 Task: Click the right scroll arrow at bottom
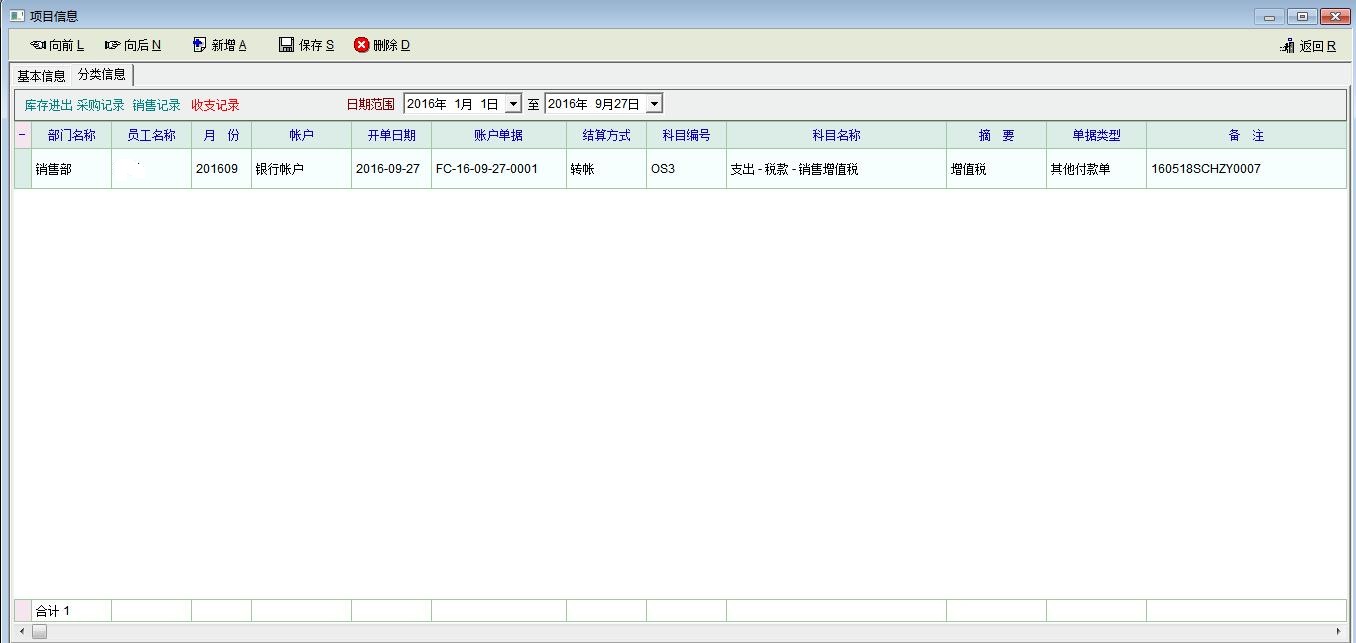click(1338, 631)
